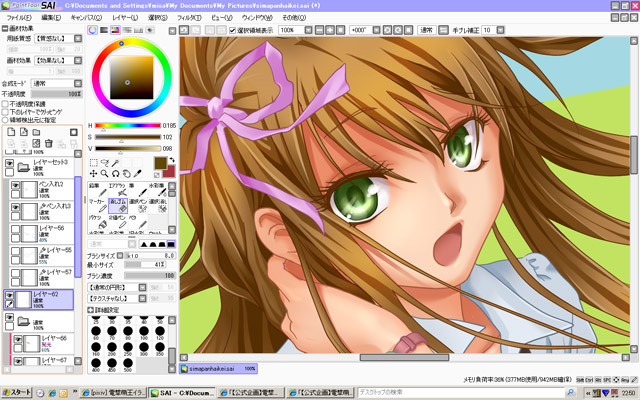Image resolution: width=640 pixels, height=400 pixels.
Task: Show the color wheel panel
Action: (x=93, y=30)
